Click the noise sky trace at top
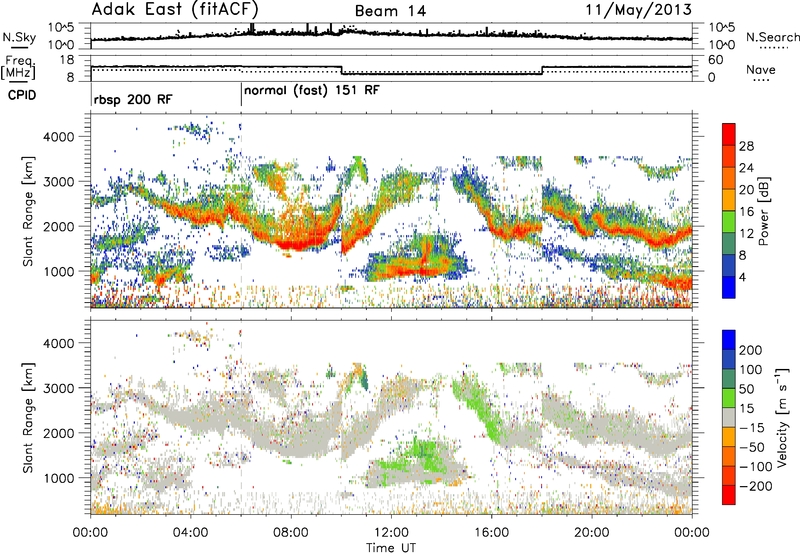The height and width of the screenshot is (554, 800). pyautogui.click(x=391, y=33)
